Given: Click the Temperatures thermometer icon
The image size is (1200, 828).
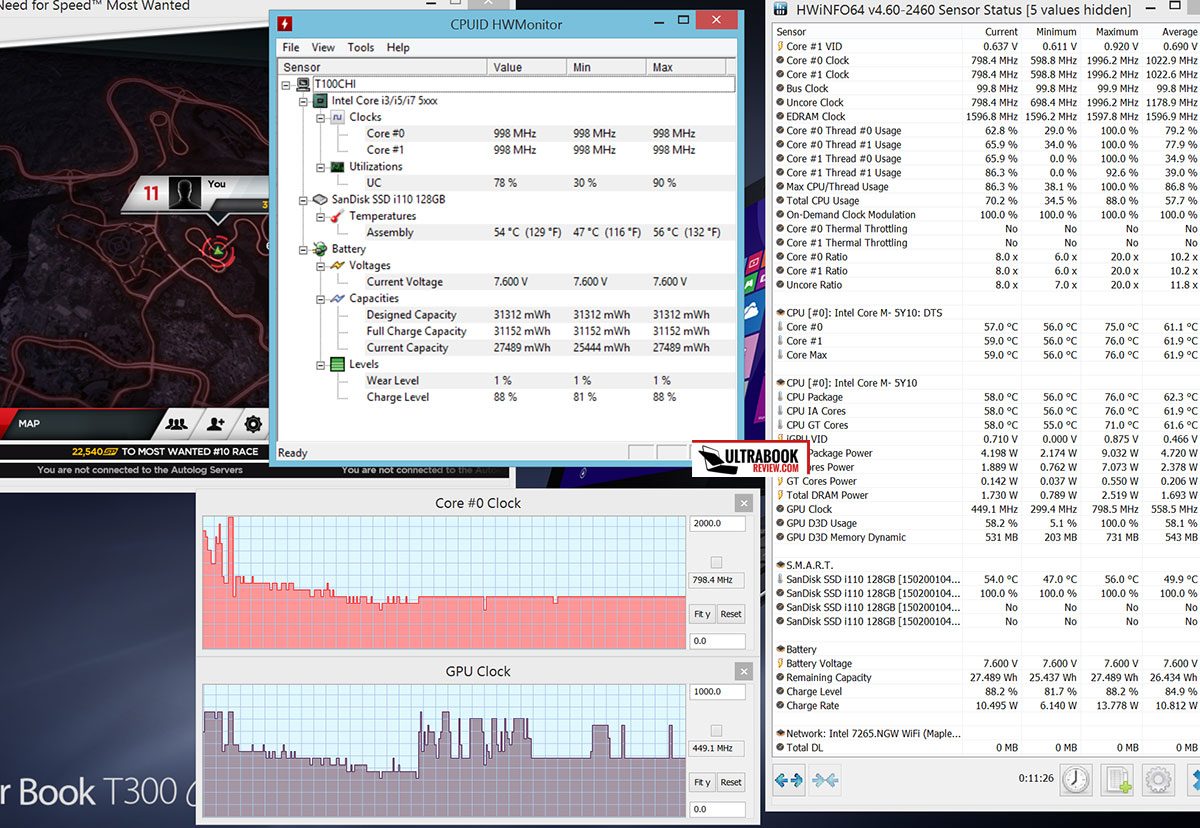Looking at the screenshot, I should [338, 216].
